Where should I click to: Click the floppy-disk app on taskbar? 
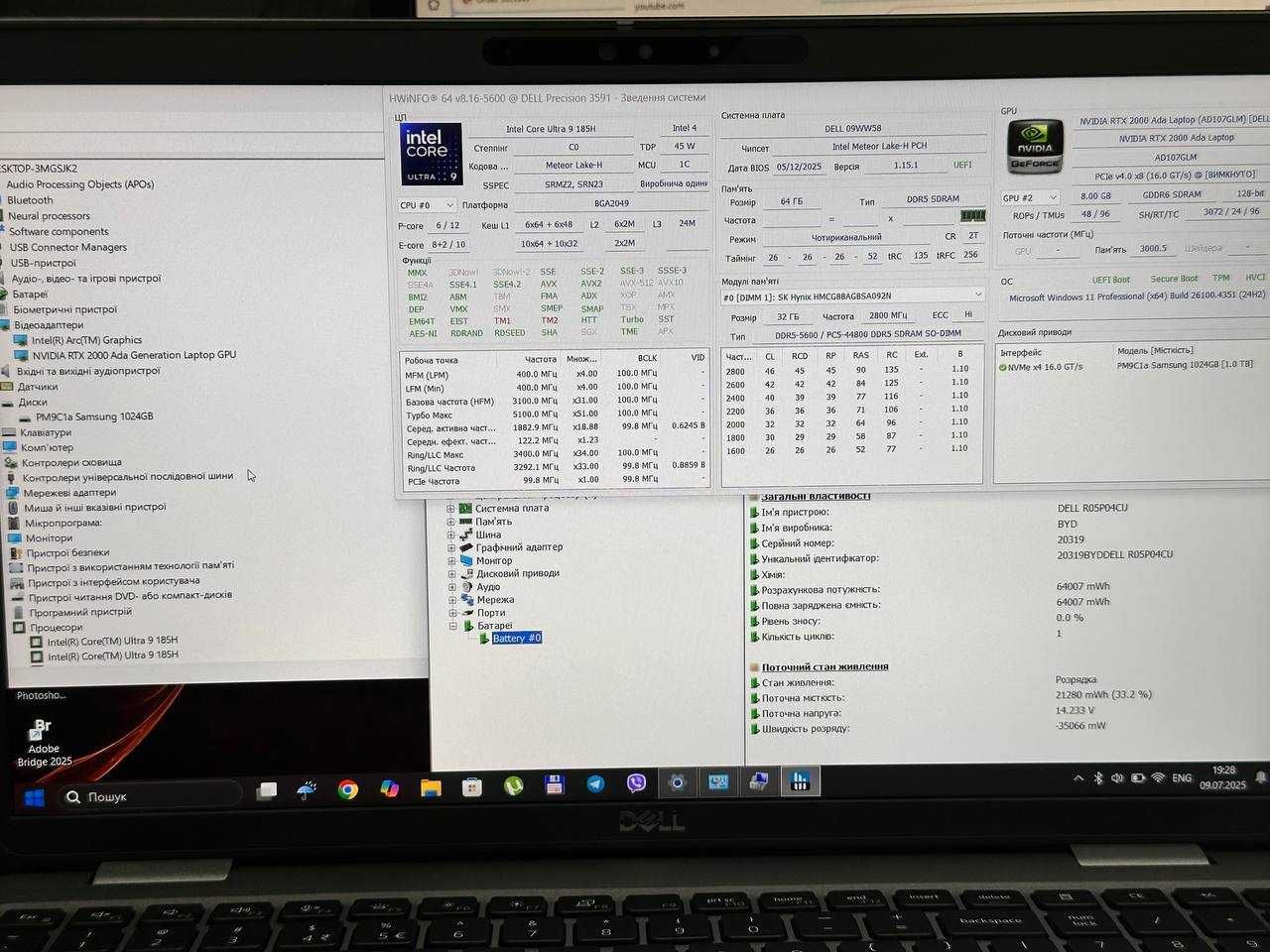tap(555, 785)
